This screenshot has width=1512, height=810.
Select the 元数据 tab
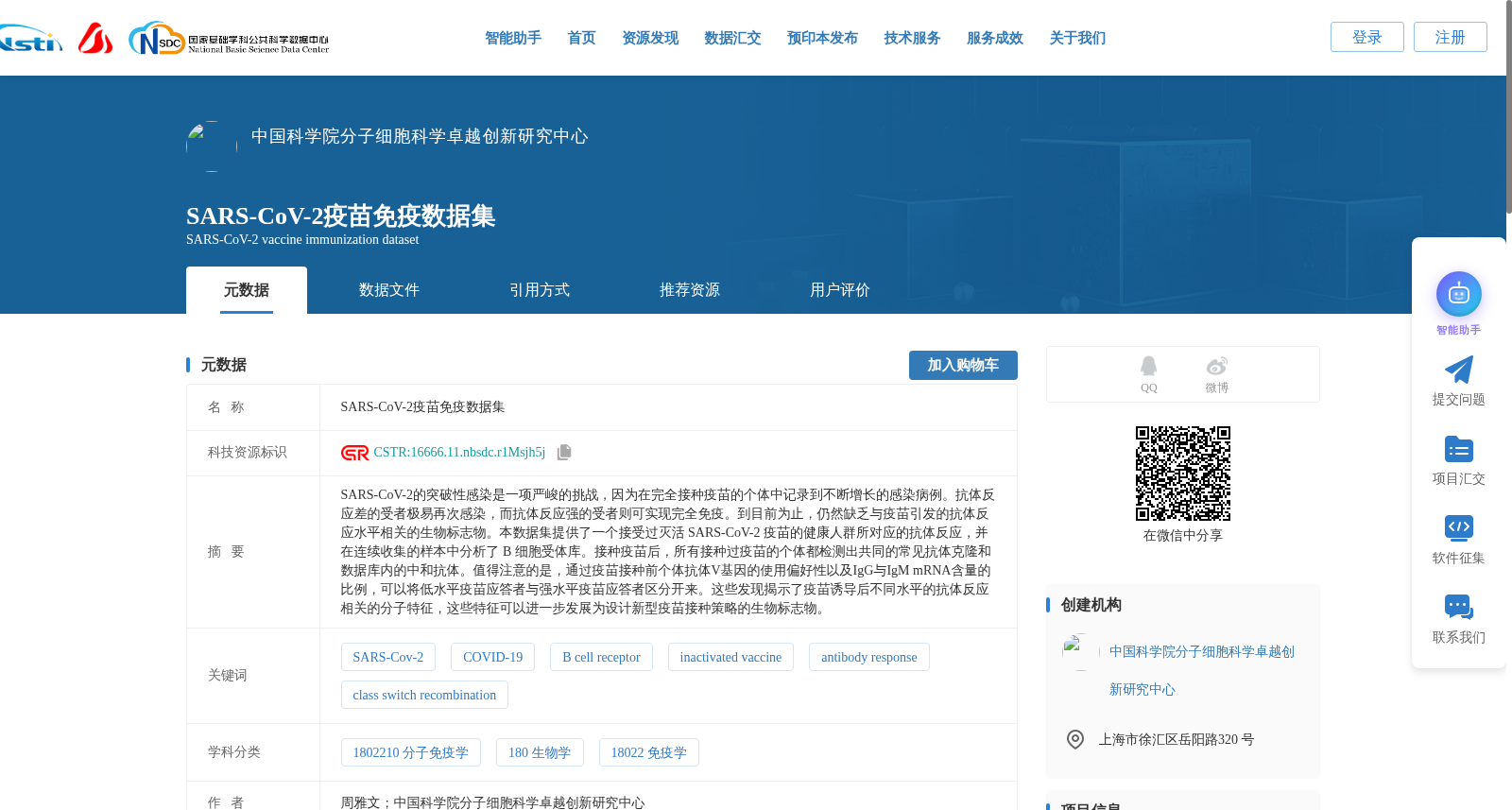[247, 290]
